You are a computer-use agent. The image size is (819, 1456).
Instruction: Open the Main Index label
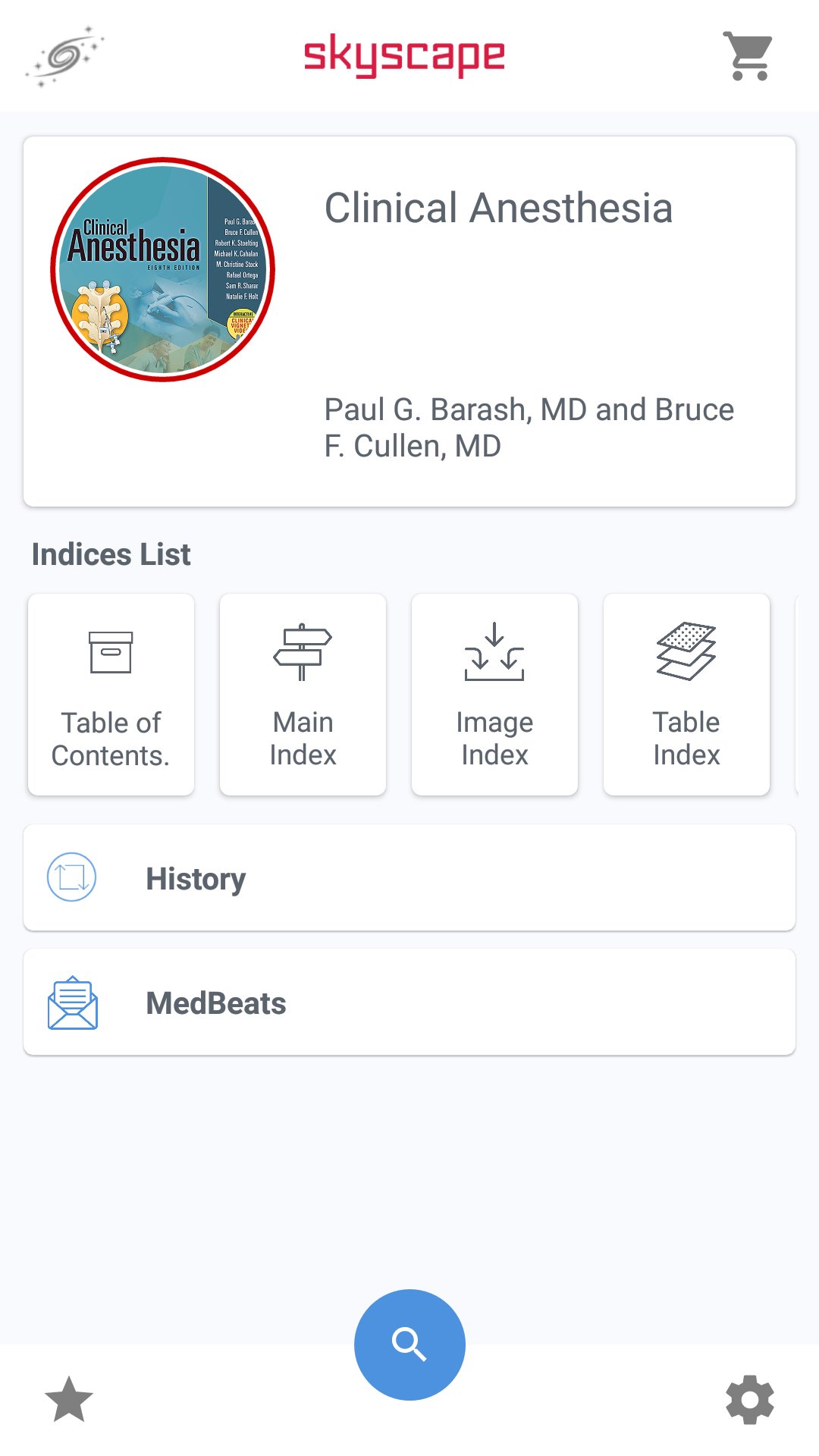pyautogui.click(x=303, y=739)
